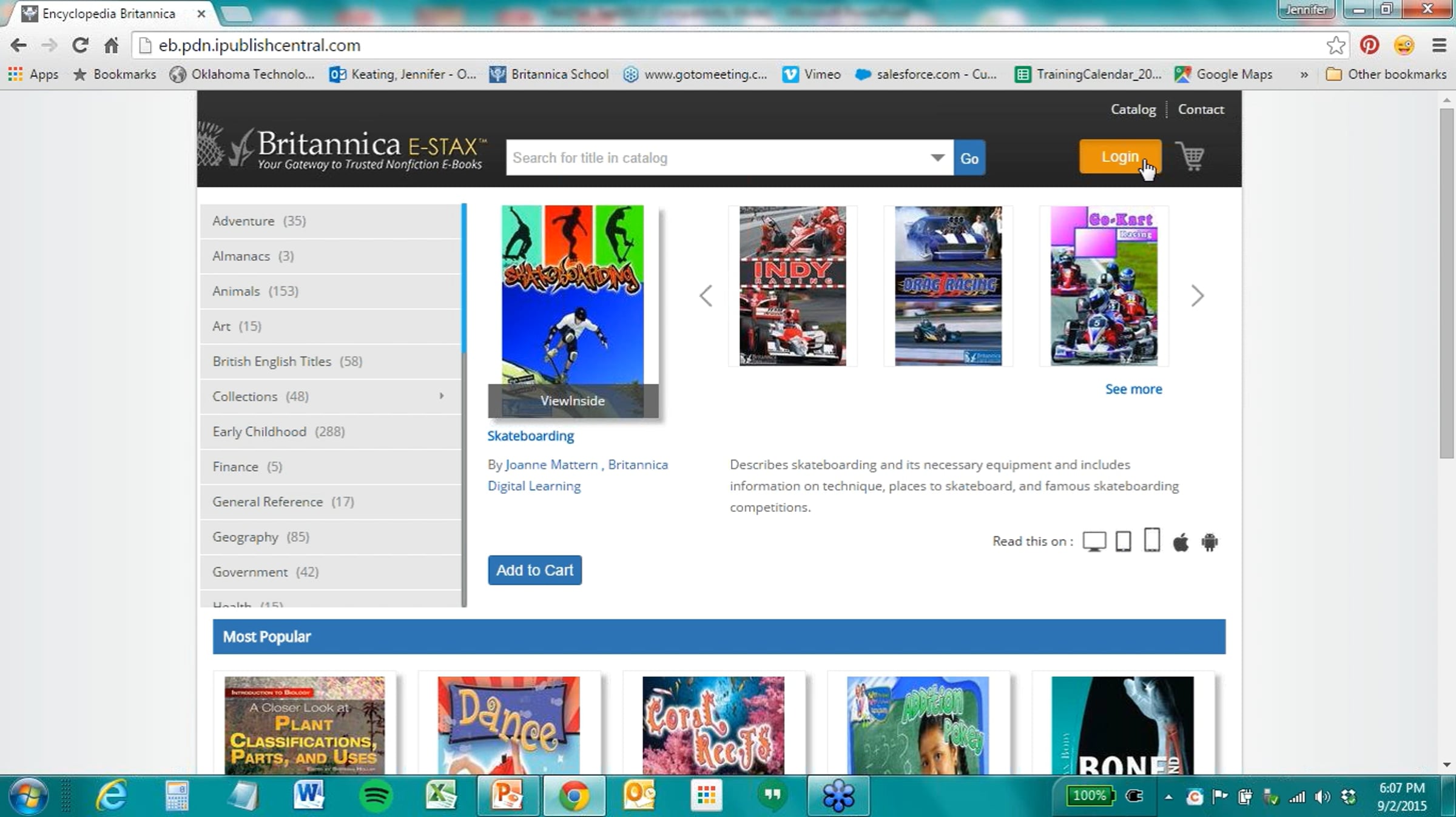Open the Go-Kart Racing book thumbnail
The height and width of the screenshot is (817, 1456).
tap(1104, 286)
